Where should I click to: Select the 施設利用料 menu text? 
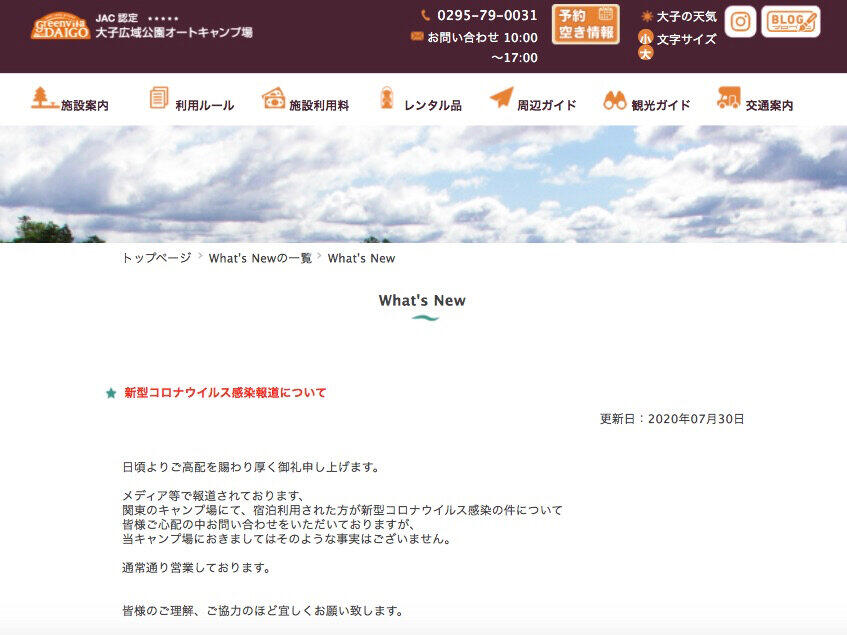pos(319,105)
